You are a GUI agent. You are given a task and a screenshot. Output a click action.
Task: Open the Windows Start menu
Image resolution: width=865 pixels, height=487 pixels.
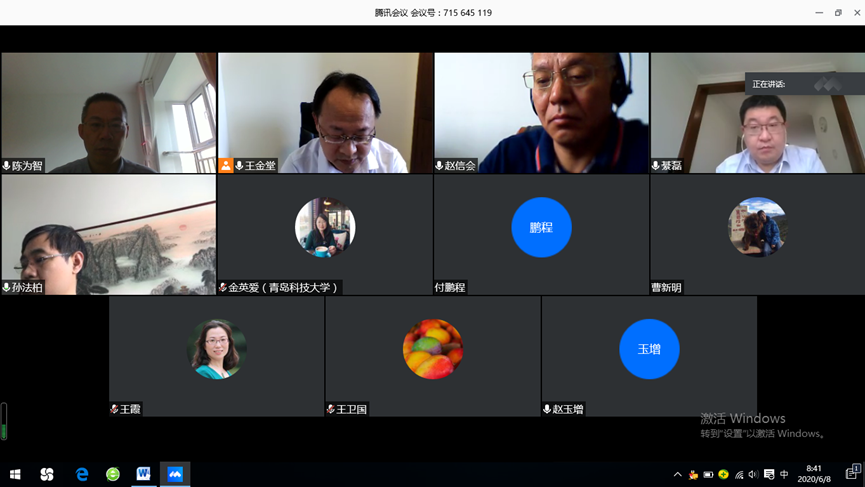click(x=15, y=474)
